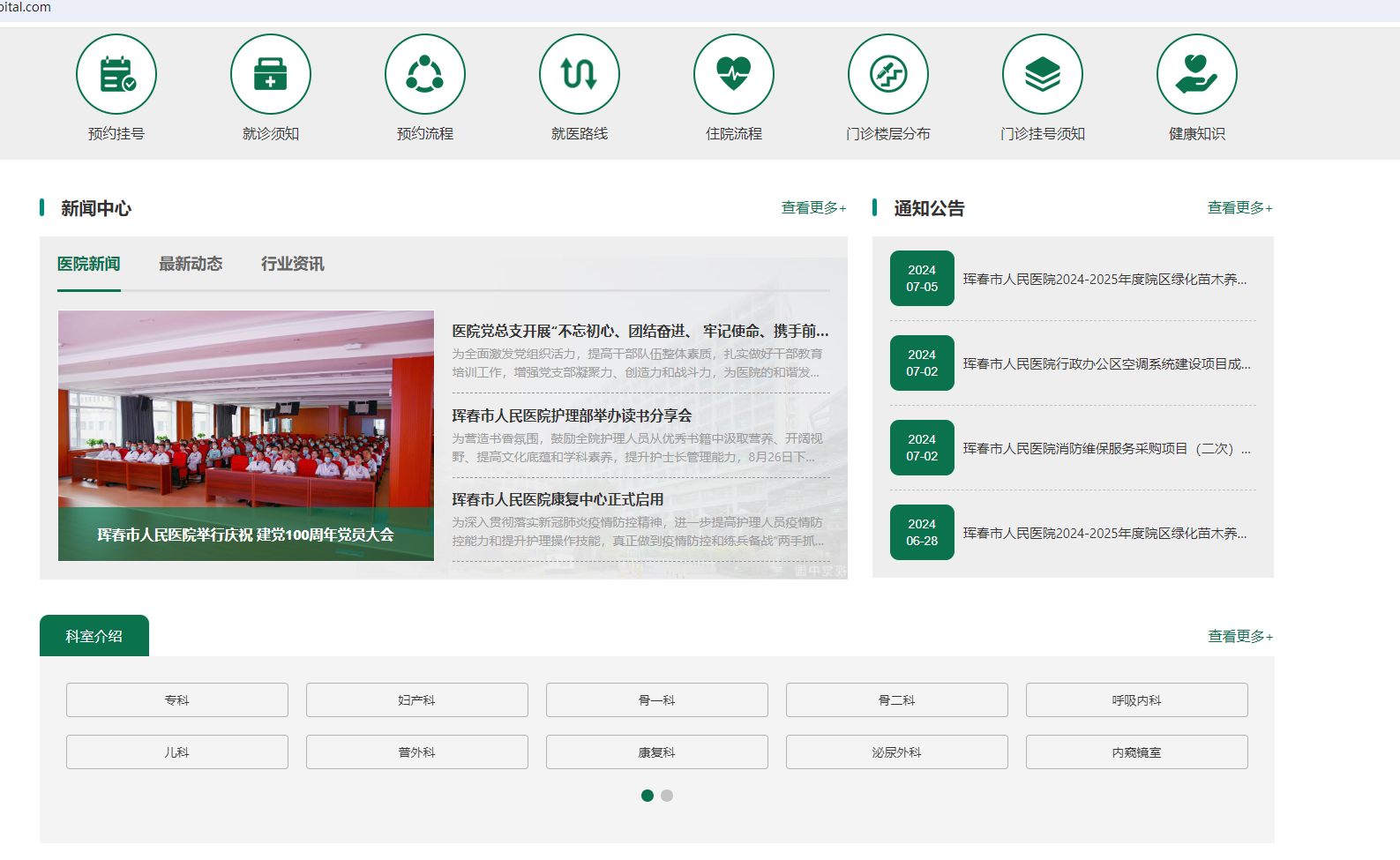Click the 预约挂号 text label
1400x860 pixels.
pos(116,134)
